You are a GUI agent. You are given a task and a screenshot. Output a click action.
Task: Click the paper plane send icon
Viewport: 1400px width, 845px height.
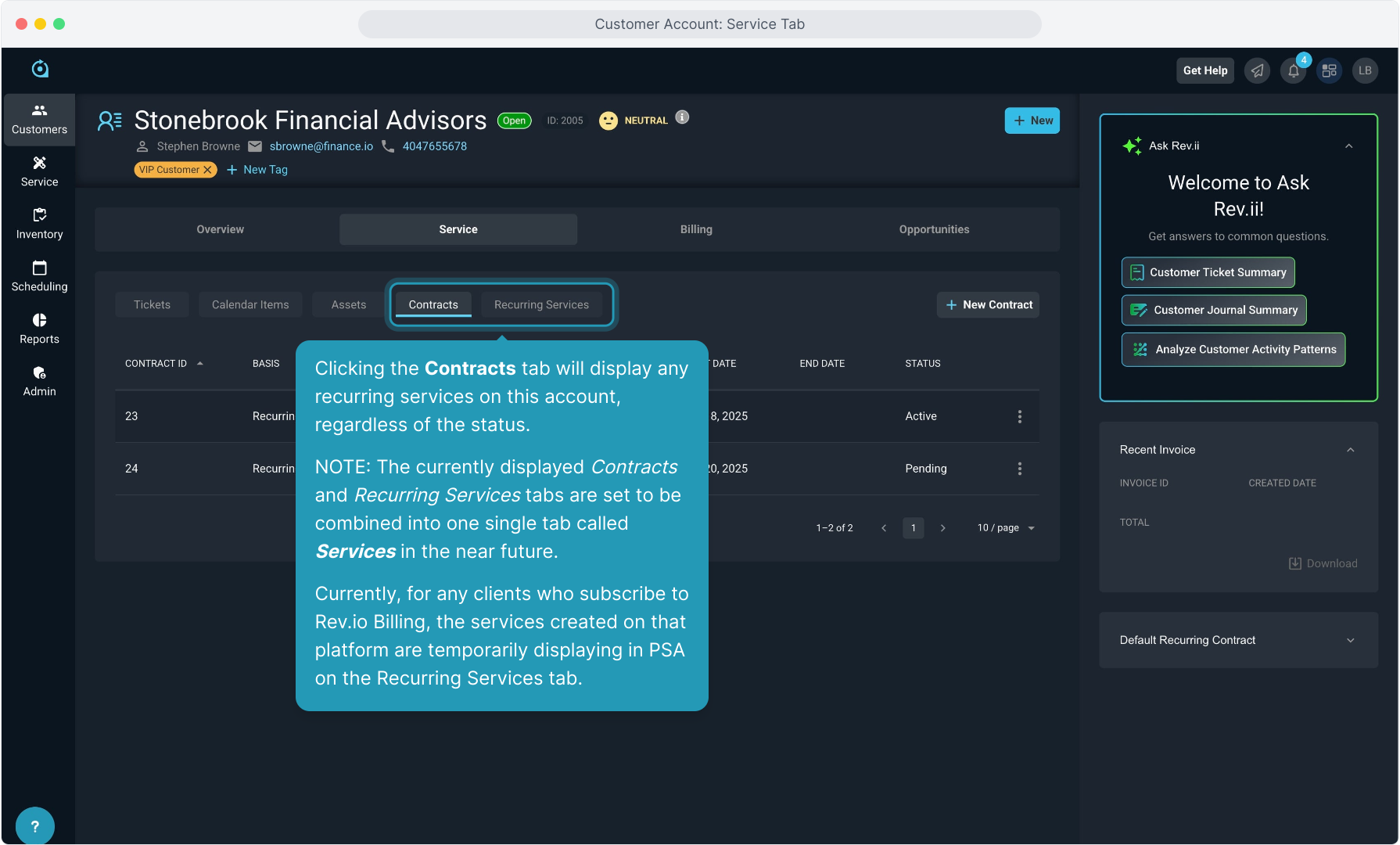[1257, 71]
